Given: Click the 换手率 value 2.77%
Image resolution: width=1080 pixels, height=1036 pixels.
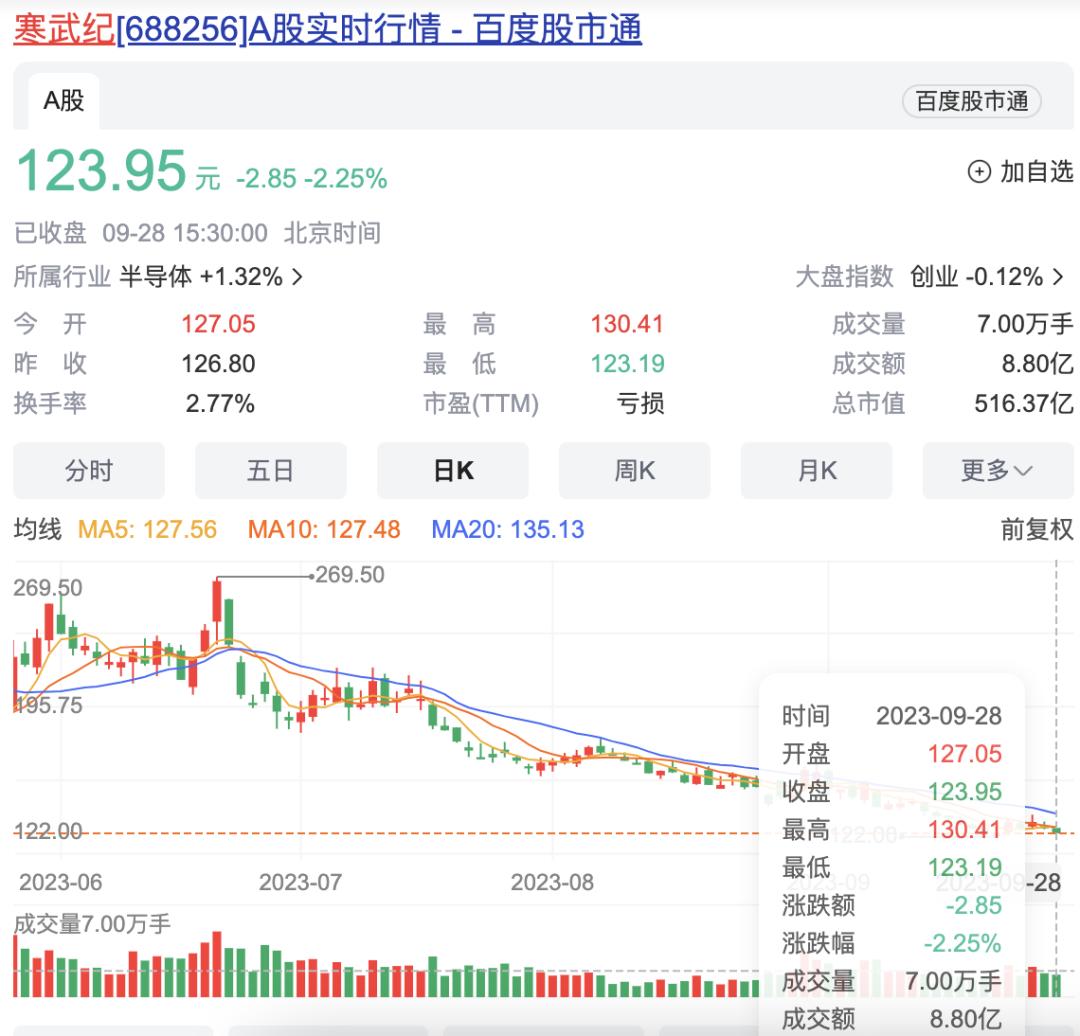Looking at the screenshot, I should (x=220, y=404).
